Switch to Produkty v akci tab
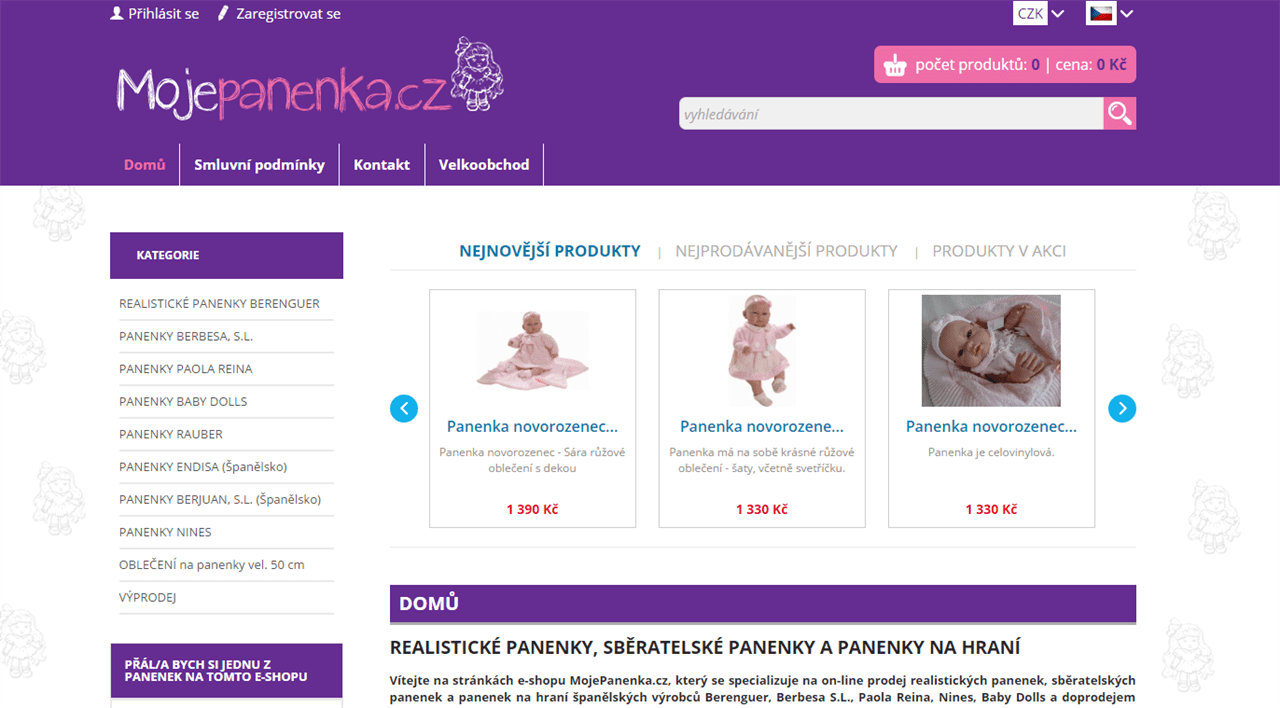This screenshot has height=708, width=1280. click(x=999, y=251)
